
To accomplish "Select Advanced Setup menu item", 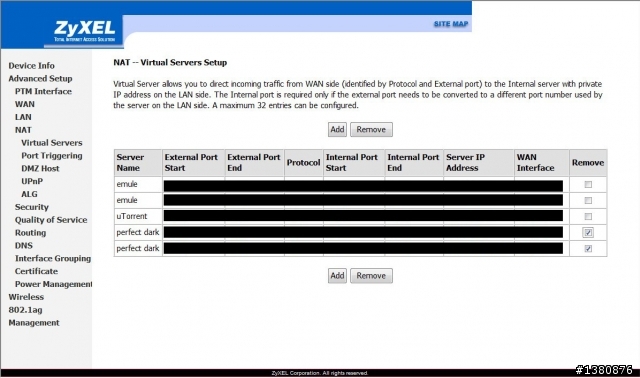I will [40, 78].
